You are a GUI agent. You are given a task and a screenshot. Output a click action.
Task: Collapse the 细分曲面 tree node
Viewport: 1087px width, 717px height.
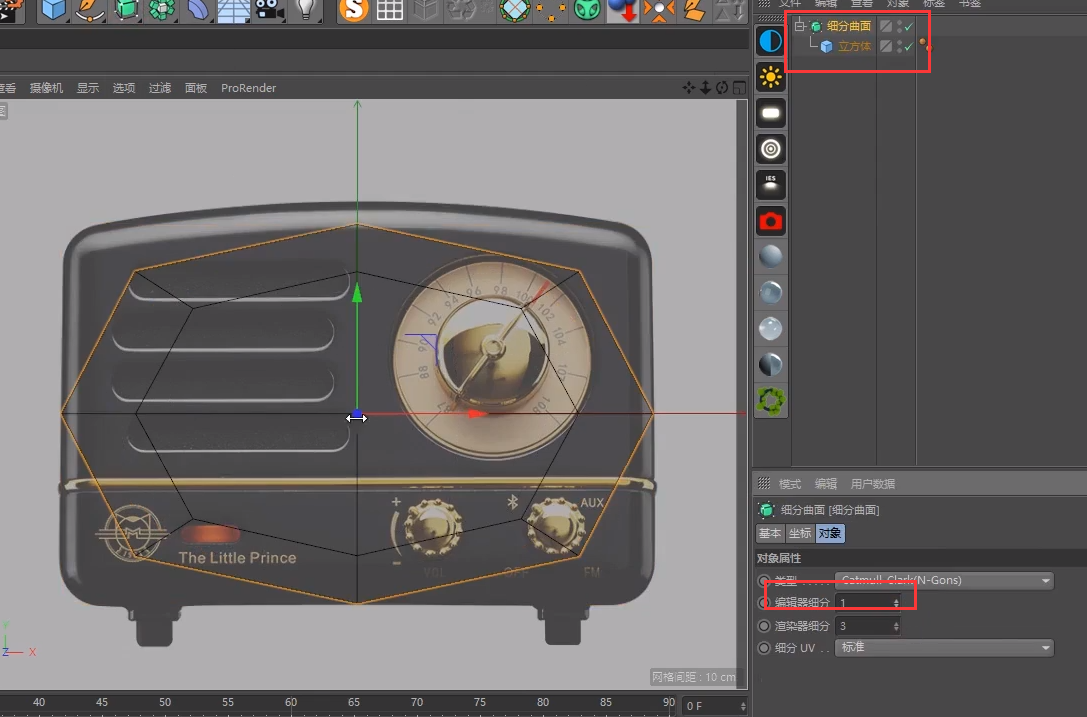[x=799, y=27]
